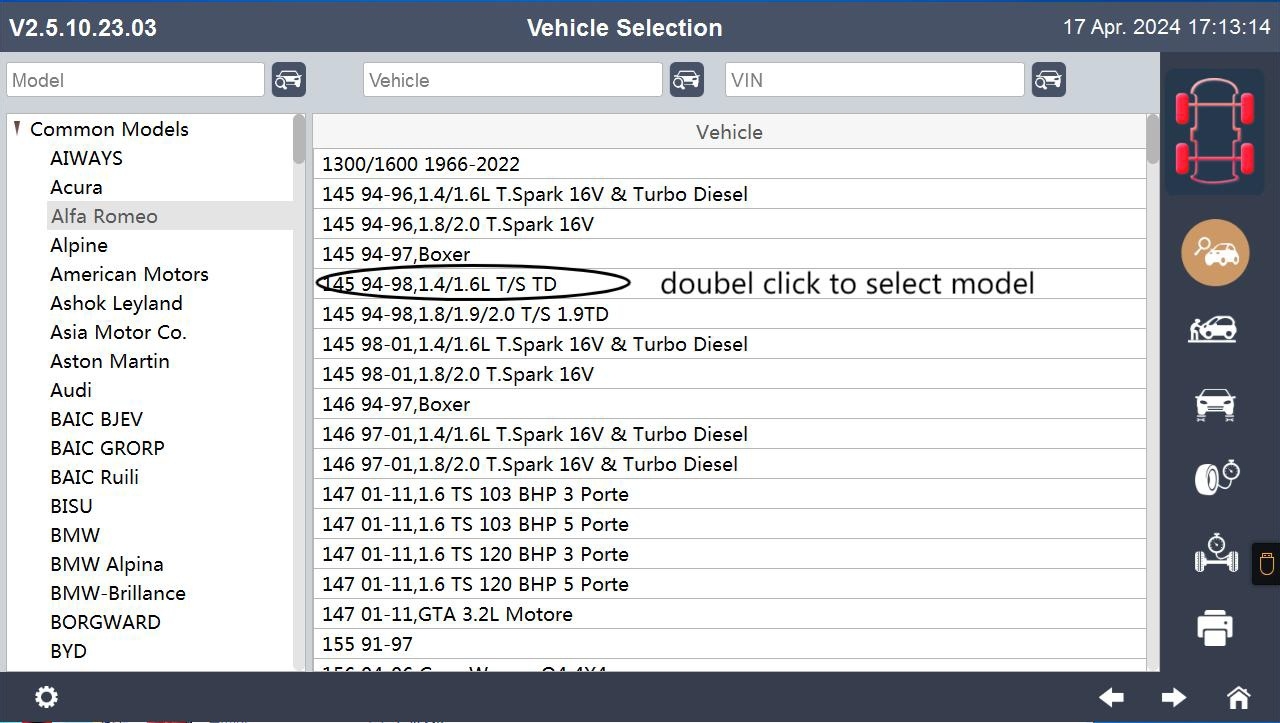Open the tire with stopwatch icon
The width and height of the screenshot is (1280, 723).
(x=1217, y=477)
